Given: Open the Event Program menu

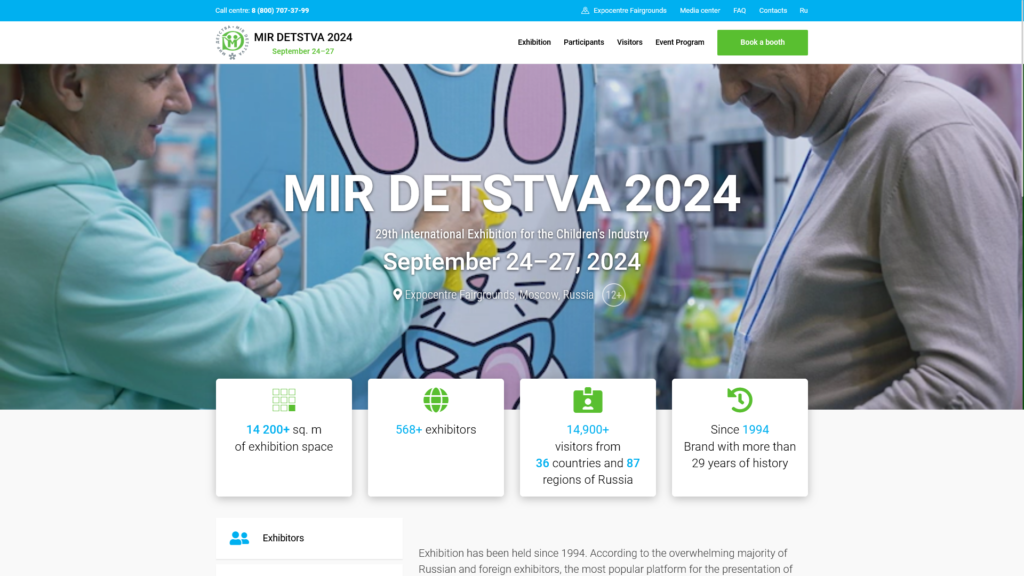Looking at the screenshot, I should click(x=680, y=42).
